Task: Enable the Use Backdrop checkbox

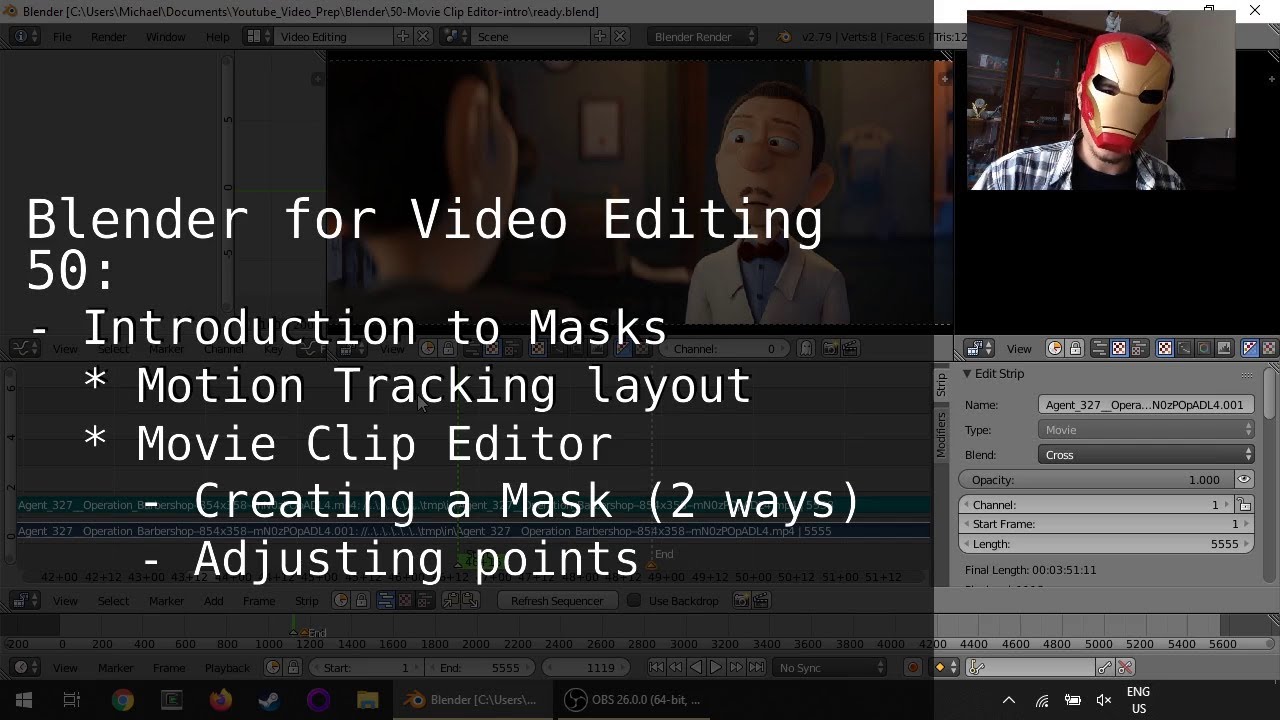Action: (x=634, y=601)
